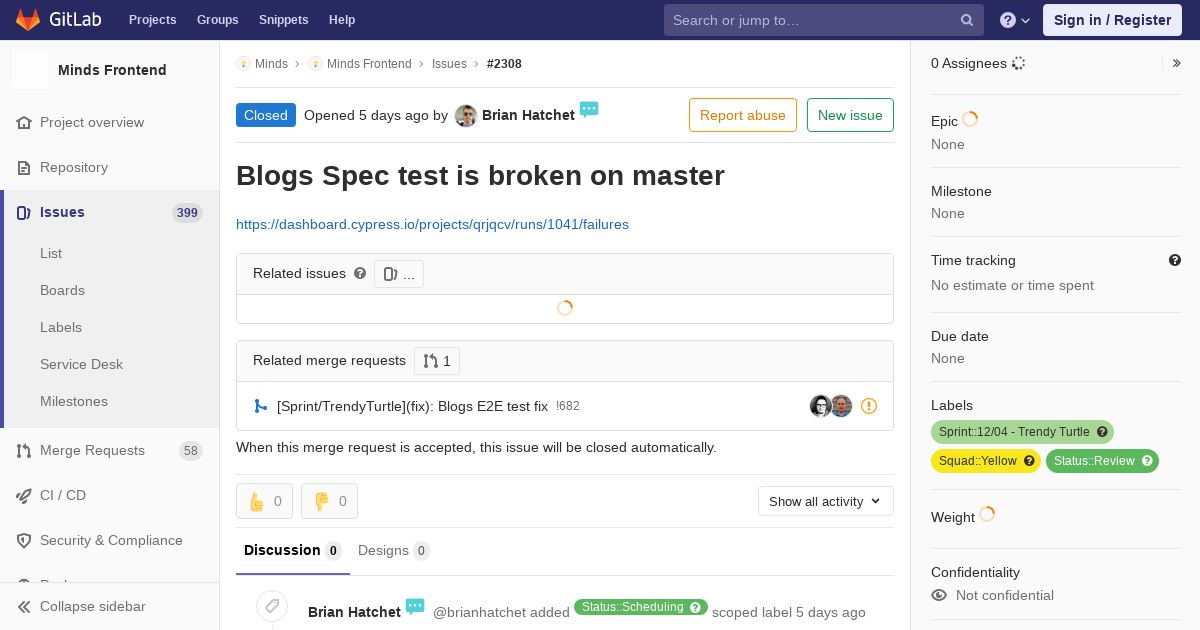The height and width of the screenshot is (630, 1200).
Task: Click the first assignee avatar on merge request
Action: click(821, 406)
